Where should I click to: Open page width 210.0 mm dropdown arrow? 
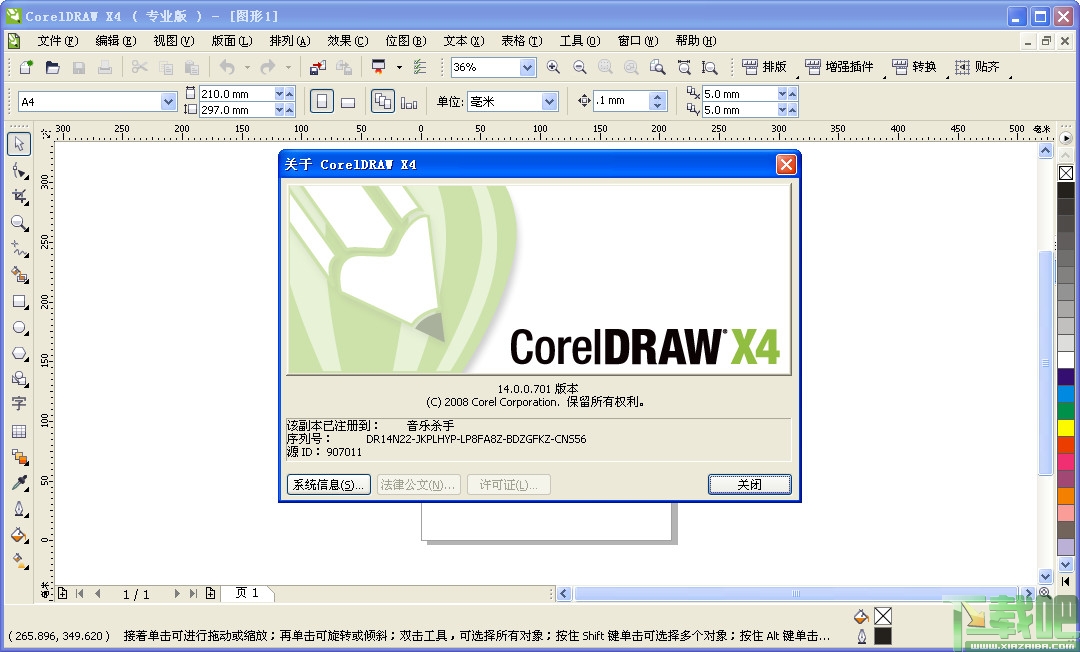tap(280, 94)
